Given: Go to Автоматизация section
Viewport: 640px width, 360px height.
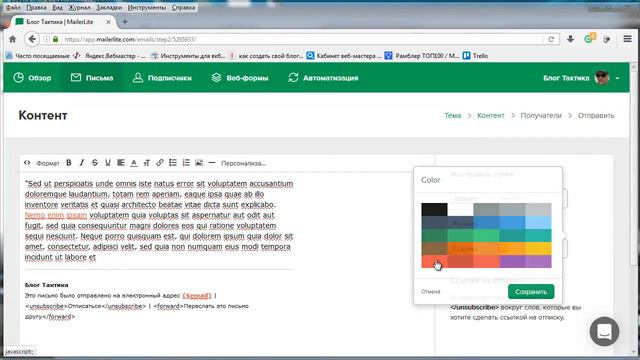Looking at the screenshot, I should coord(323,78).
